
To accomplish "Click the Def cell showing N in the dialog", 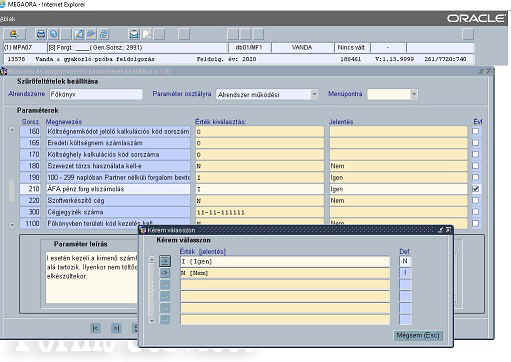I will [405, 261].
